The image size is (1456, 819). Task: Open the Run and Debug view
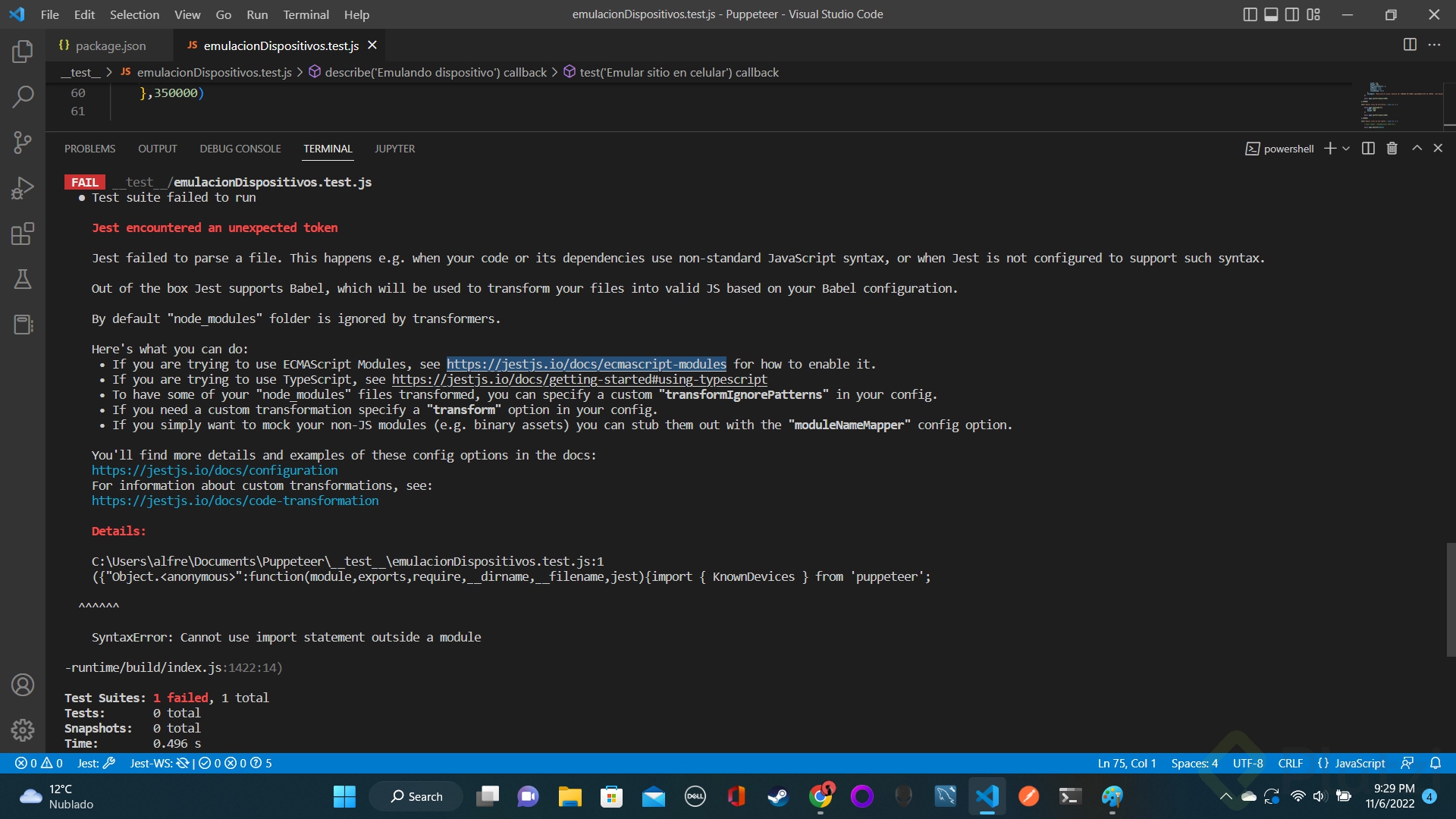[23, 188]
